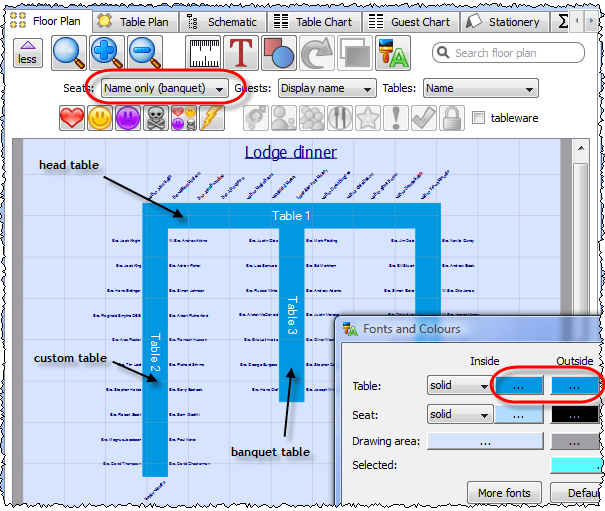This screenshot has width=605, height=511.
Task: Open the ruler dimensions tool
Action: [203, 53]
